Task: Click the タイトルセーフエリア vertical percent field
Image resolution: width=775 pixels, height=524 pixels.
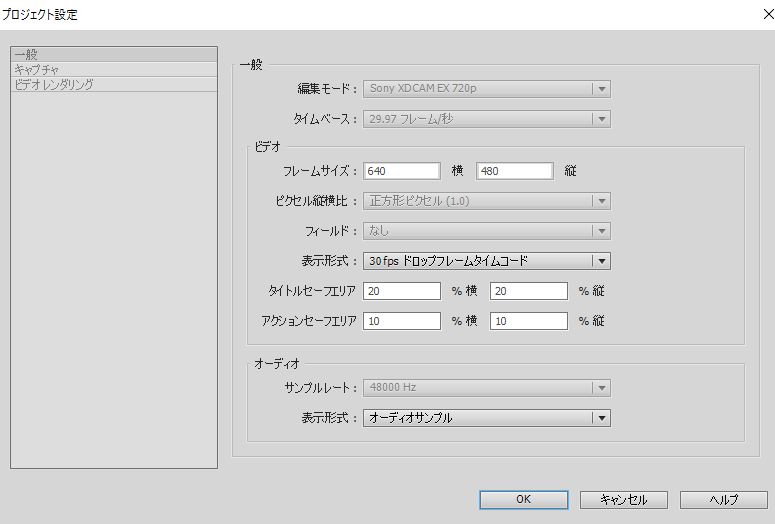Action: tap(529, 291)
